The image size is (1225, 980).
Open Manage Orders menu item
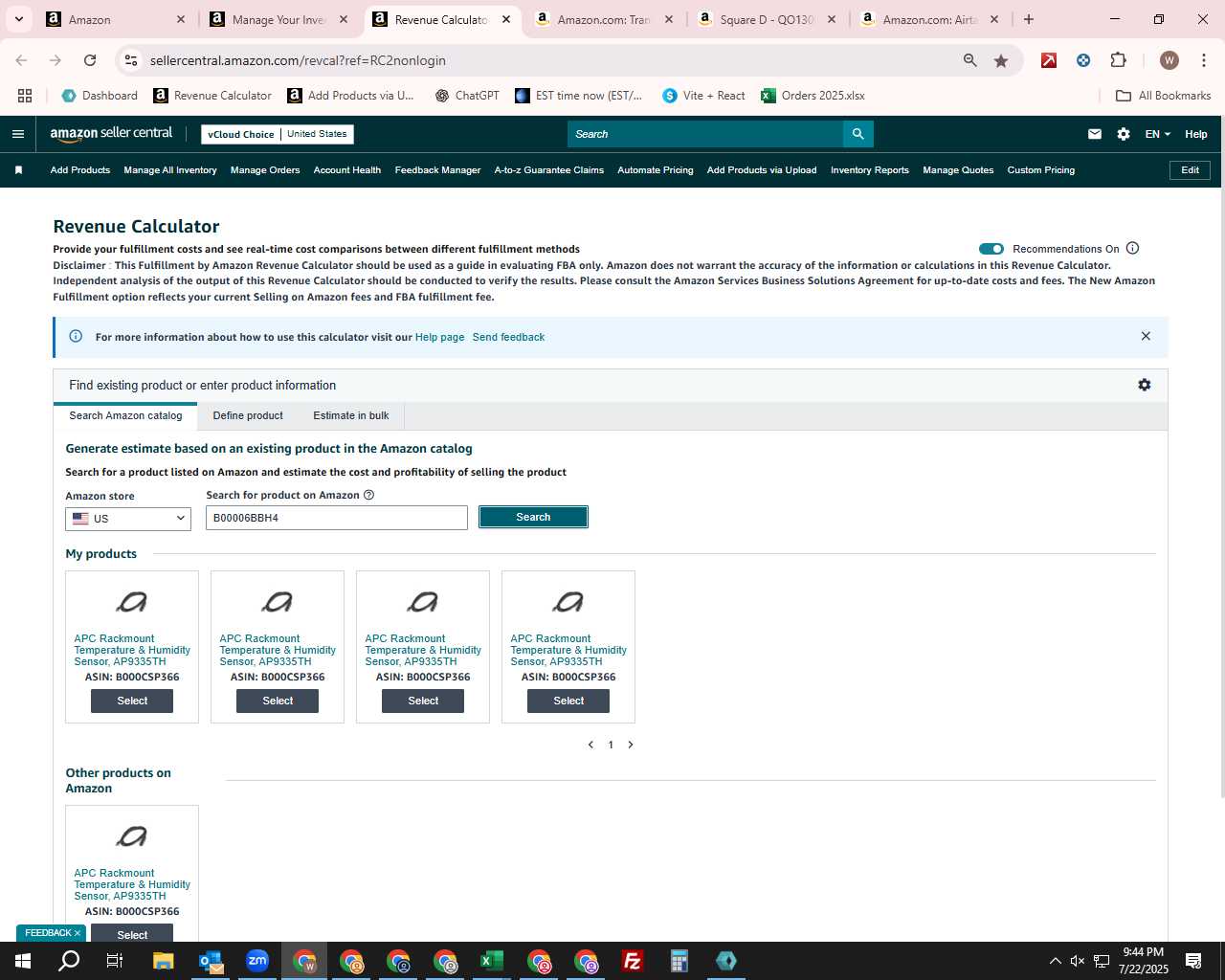point(265,170)
